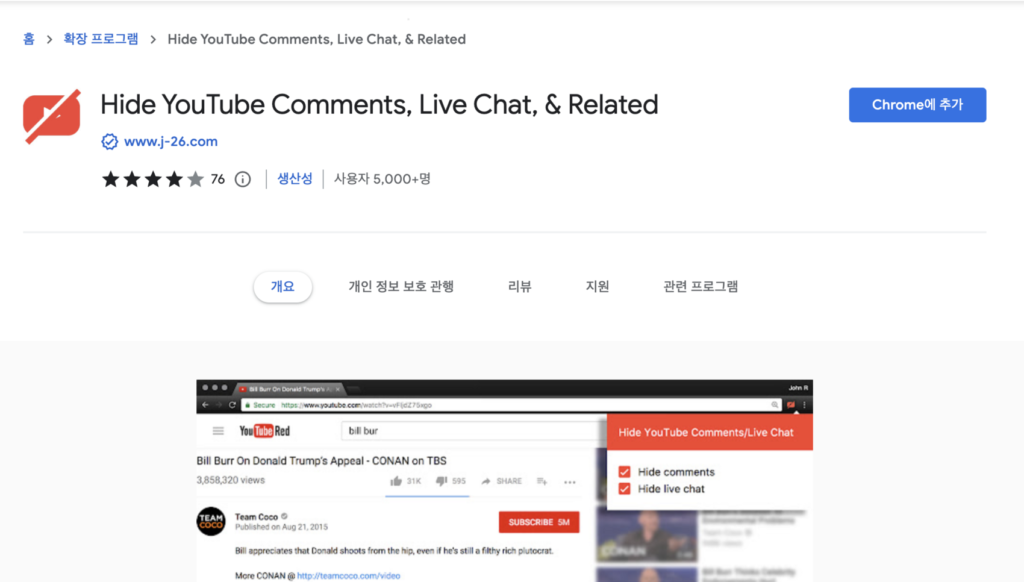Click the preview browser address bar
The image size is (1024, 582).
click(x=511, y=405)
